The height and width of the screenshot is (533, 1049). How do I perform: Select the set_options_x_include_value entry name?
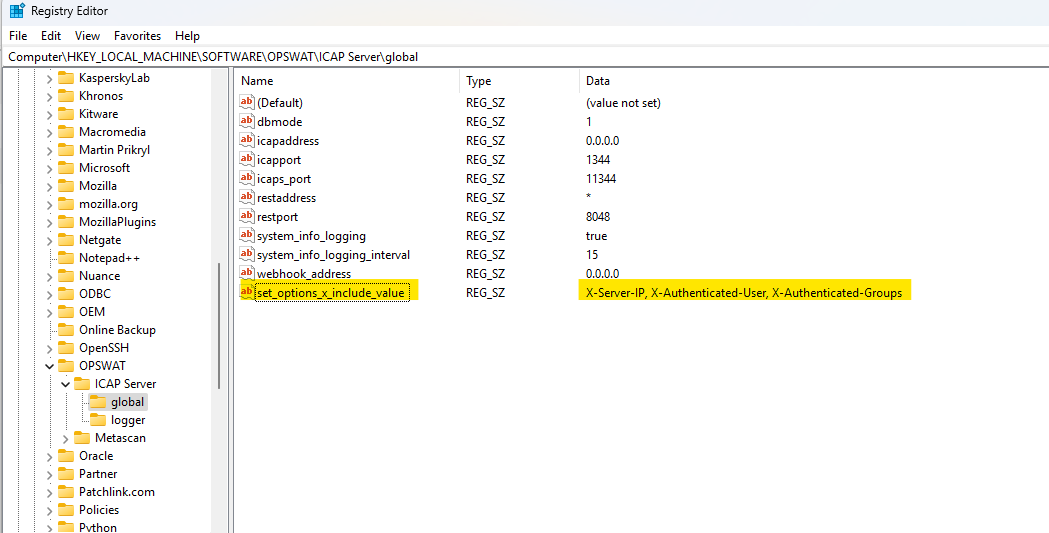pyautogui.click(x=330, y=293)
